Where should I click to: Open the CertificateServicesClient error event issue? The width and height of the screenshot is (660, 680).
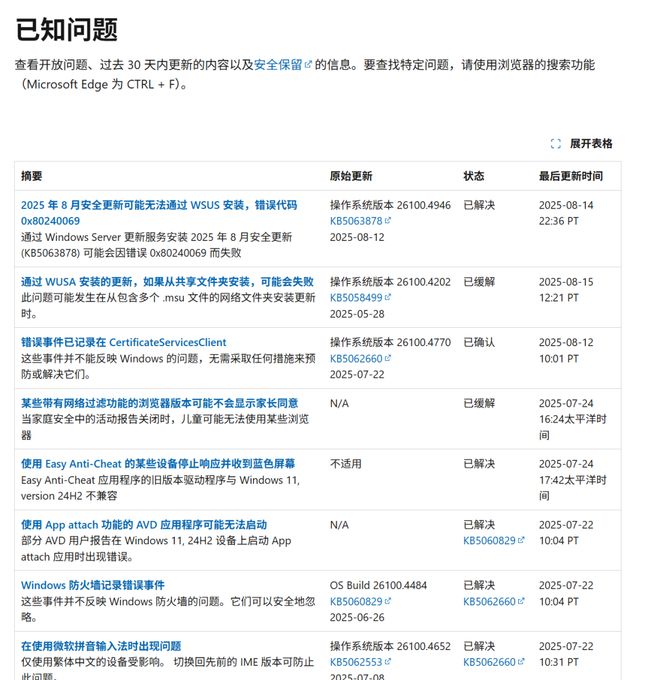[x=123, y=342]
